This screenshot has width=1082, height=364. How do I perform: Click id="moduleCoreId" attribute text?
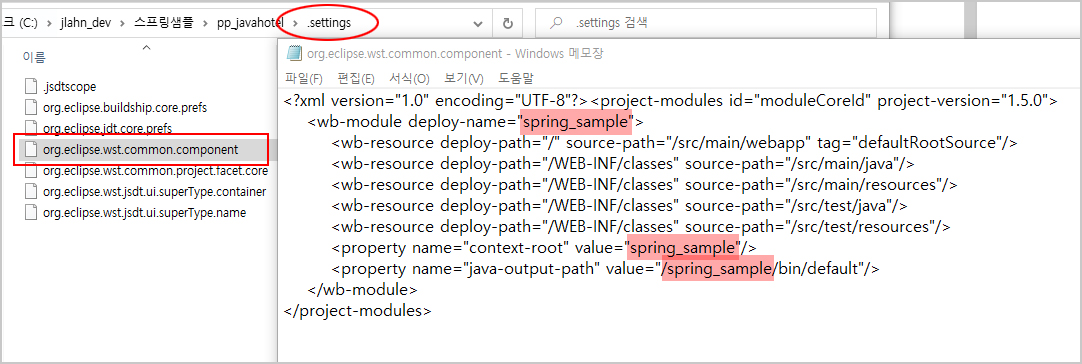(799, 102)
